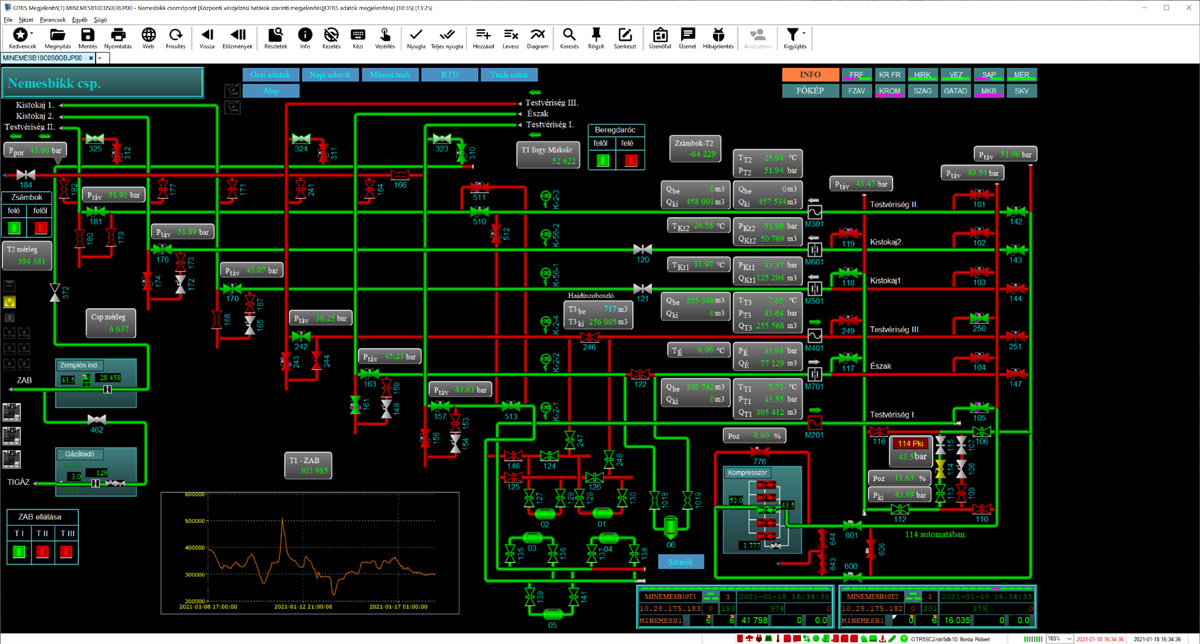Select the Kézi keyboard icon
The width and height of the screenshot is (1200, 644).
click(x=358, y=34)
